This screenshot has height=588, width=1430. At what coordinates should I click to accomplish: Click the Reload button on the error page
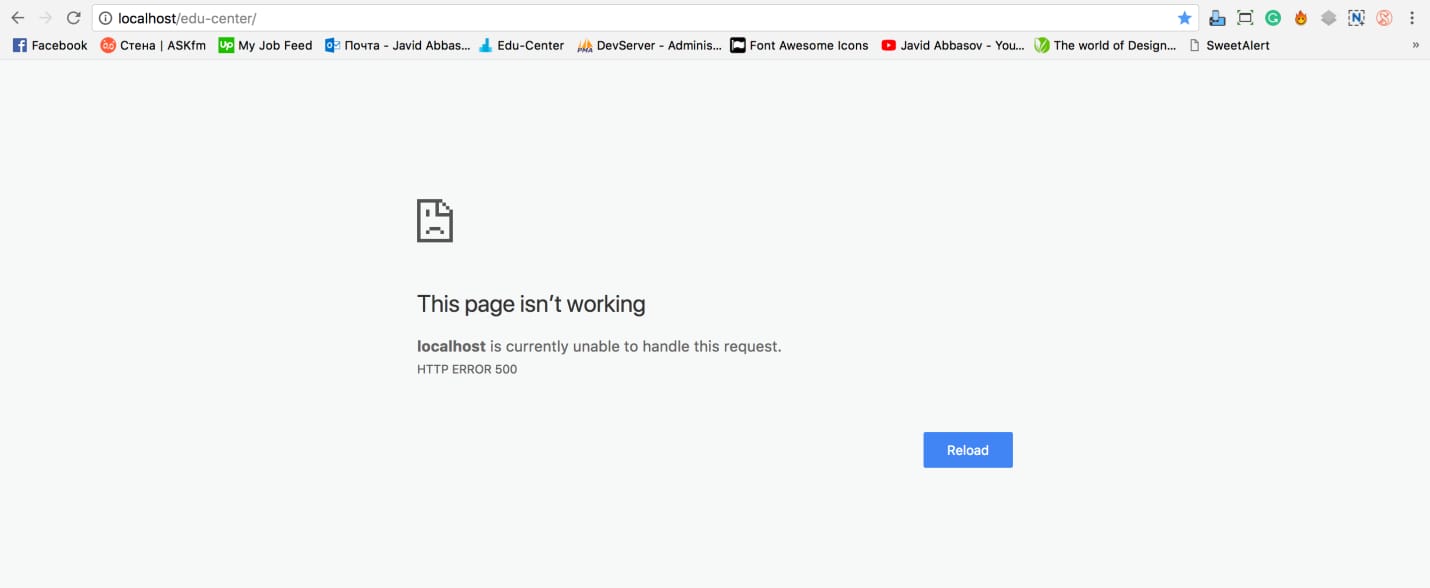tap(967, 450)
